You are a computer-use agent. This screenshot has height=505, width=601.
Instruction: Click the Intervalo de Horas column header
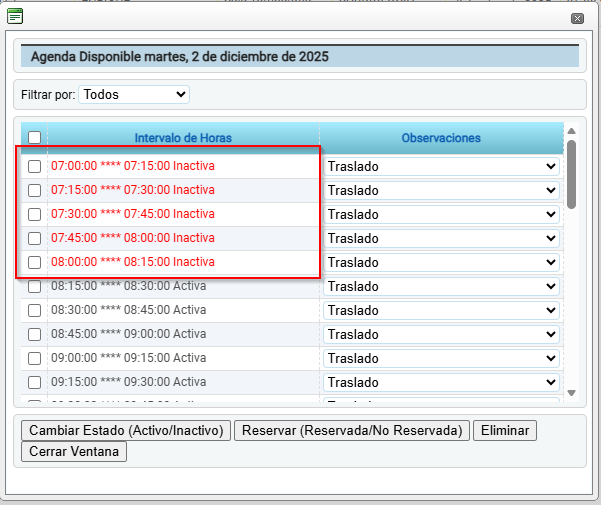tap(183, 138)
